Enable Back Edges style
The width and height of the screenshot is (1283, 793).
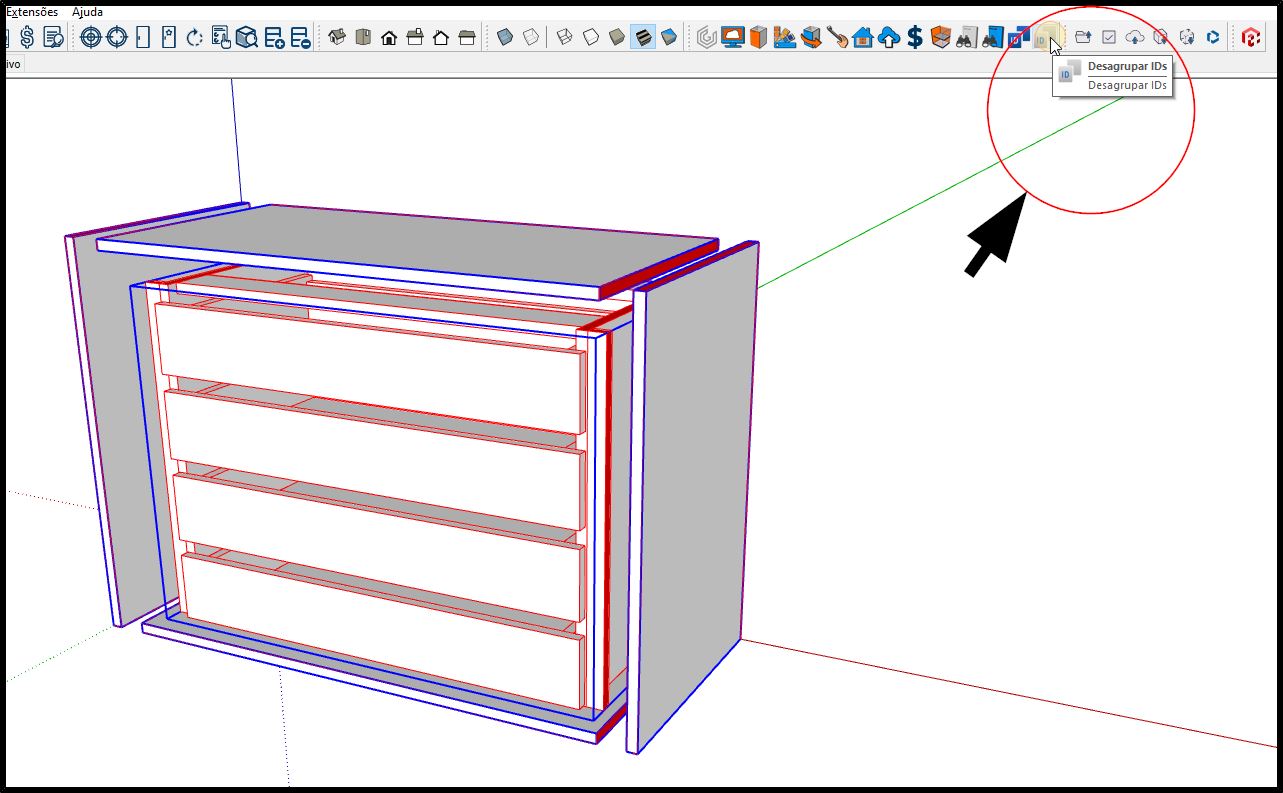coord(531,38)
